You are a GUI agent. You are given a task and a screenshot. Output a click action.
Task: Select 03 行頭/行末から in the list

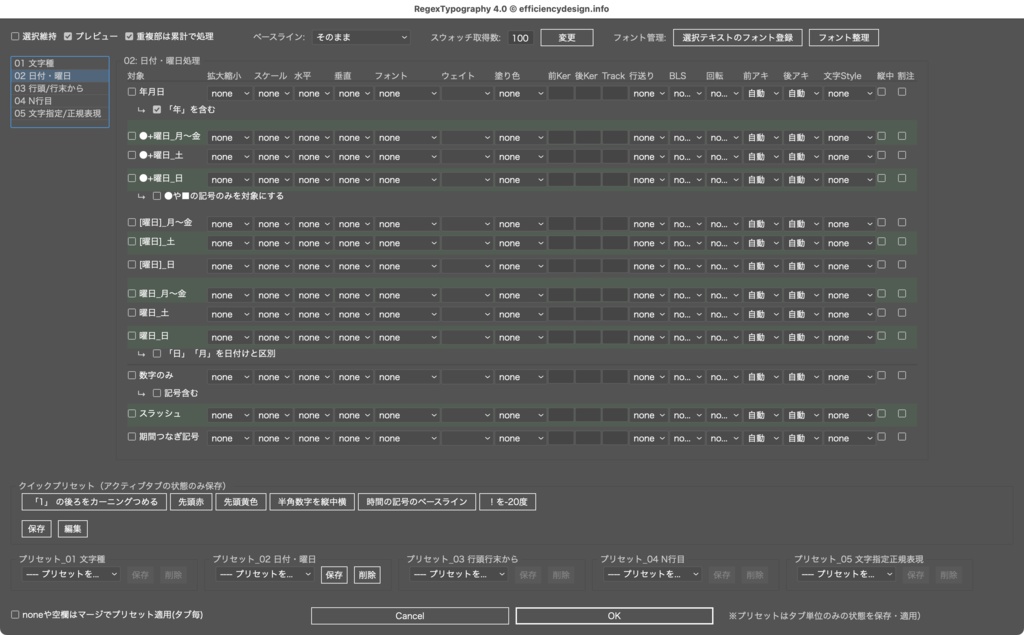click(x=60, y=88)
